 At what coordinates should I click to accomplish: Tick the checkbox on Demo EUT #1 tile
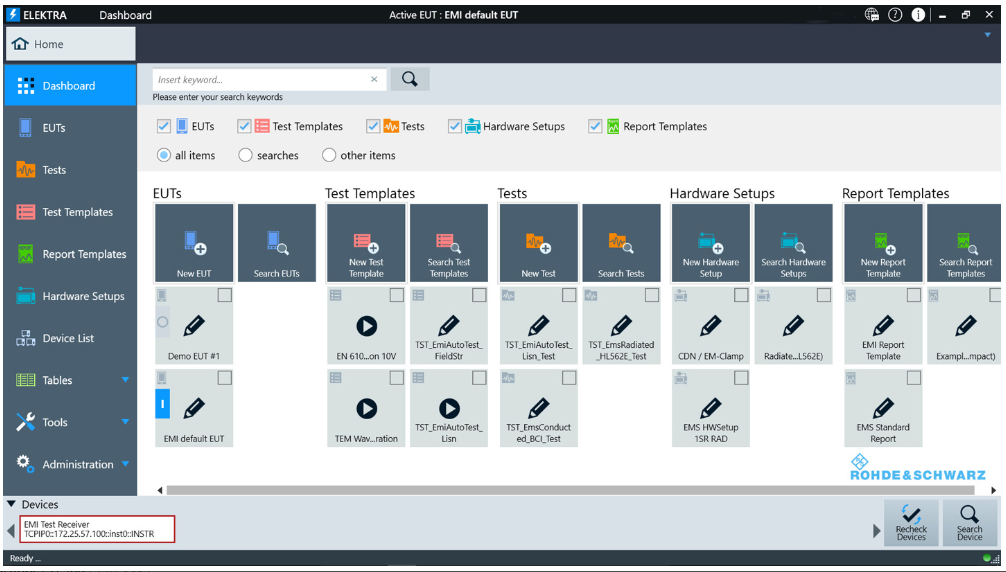click(x=225, y=295)
